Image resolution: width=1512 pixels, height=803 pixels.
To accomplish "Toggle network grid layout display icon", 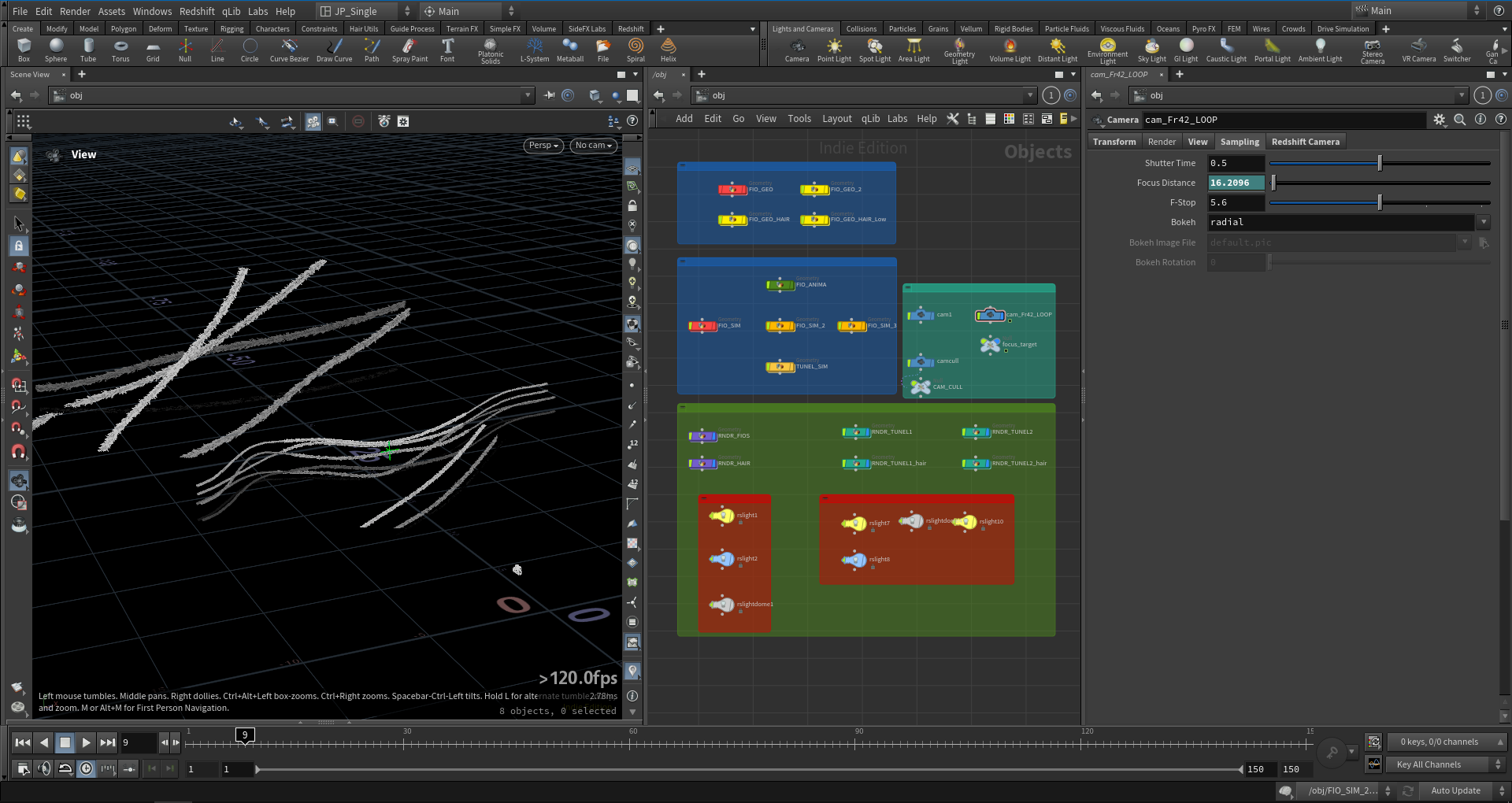I will (1009, 119).
